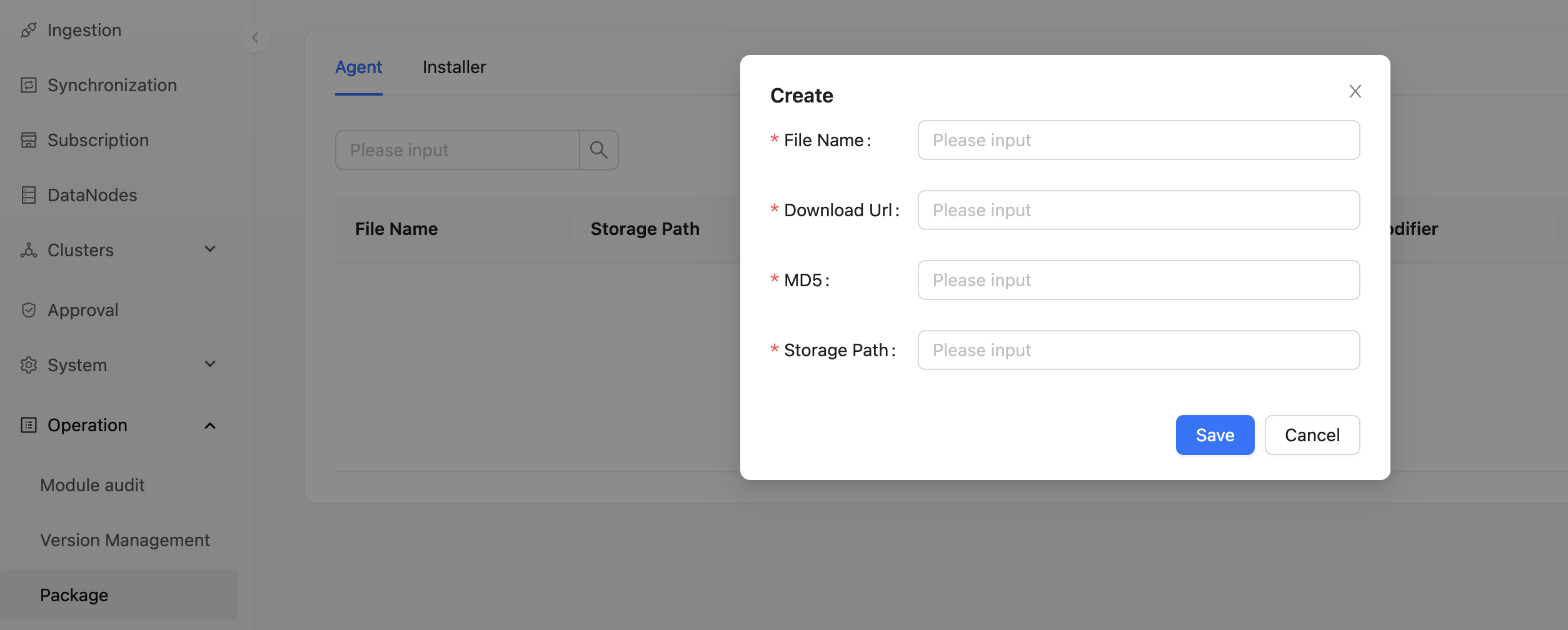The width and height of the screenshot is (1568, 630).
Task: Switch to the Installer tab
Action: click(x=454, y=67)
